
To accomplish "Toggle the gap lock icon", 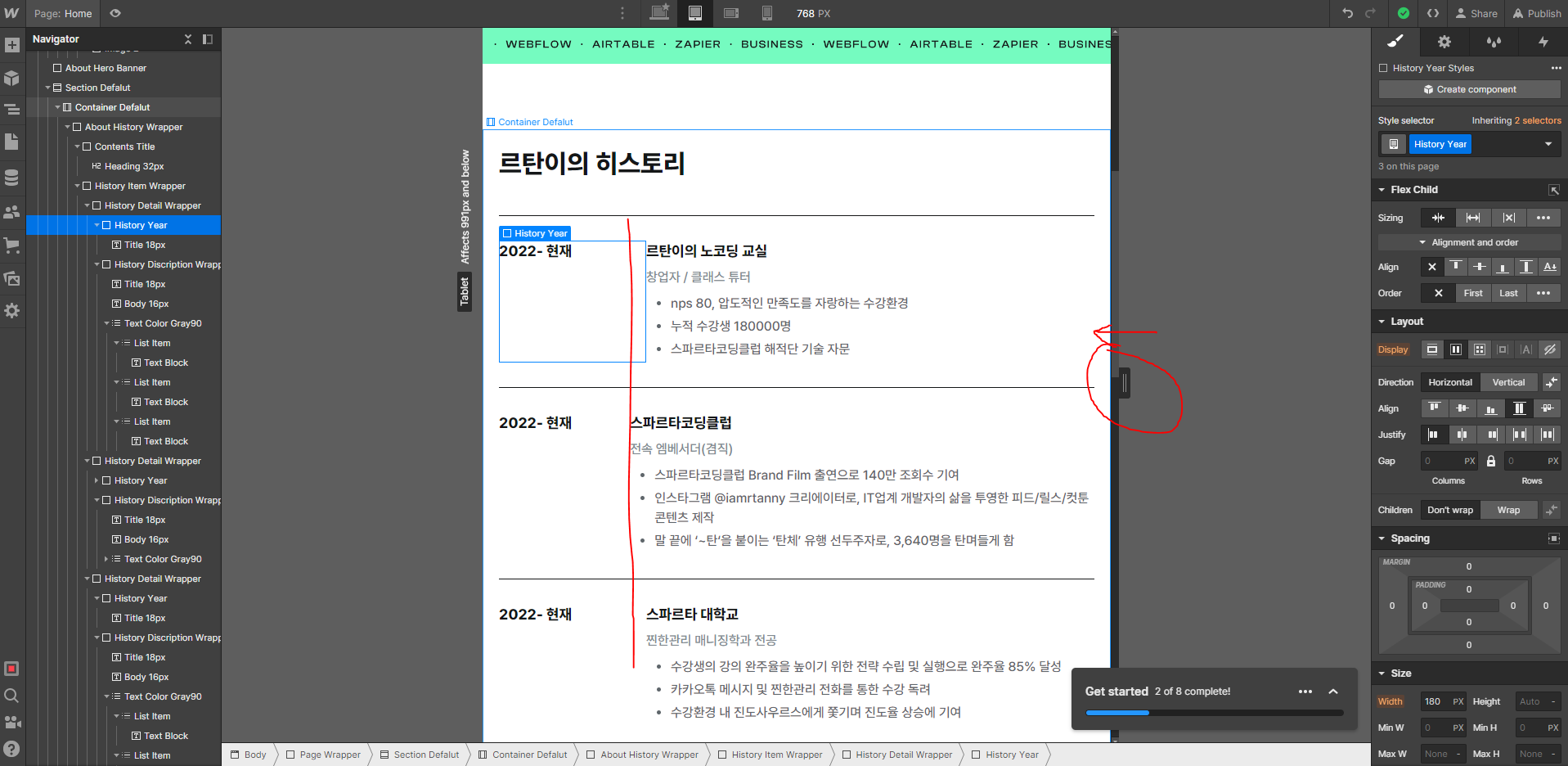I will click(x=1491, y=461).
